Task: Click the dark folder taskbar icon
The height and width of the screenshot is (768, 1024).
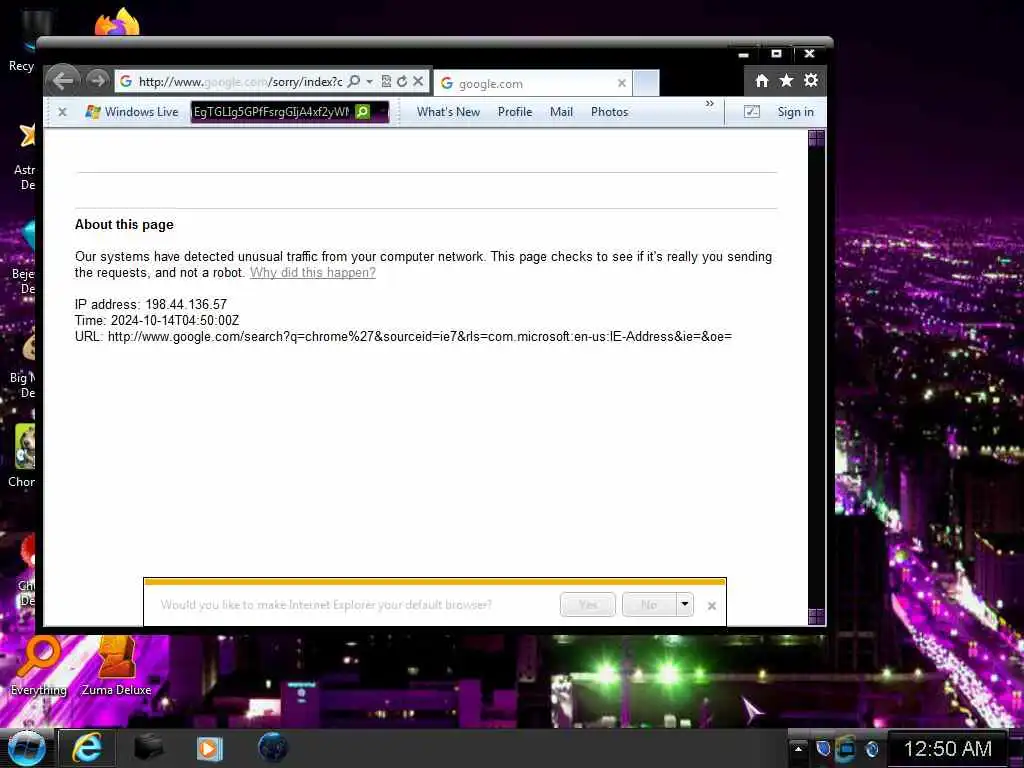Action: 149,748
